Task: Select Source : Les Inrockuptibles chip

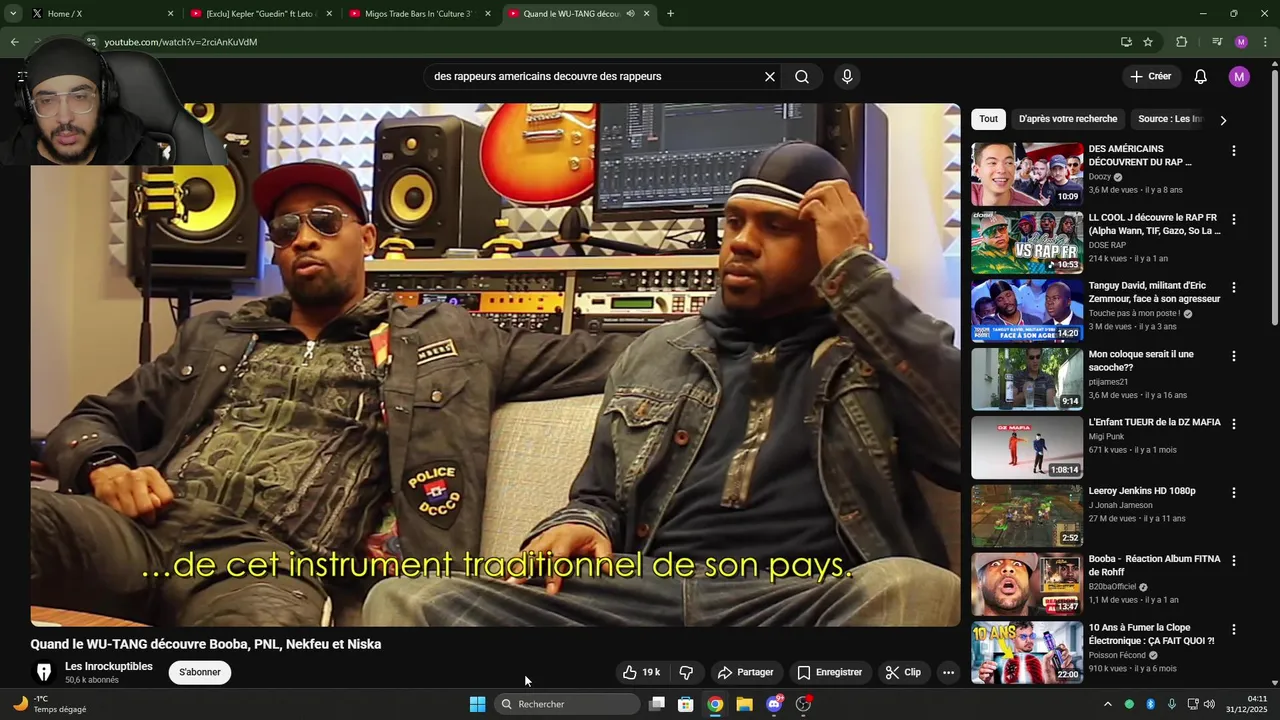Action: pyautogui.click(x=1170, y=119)
